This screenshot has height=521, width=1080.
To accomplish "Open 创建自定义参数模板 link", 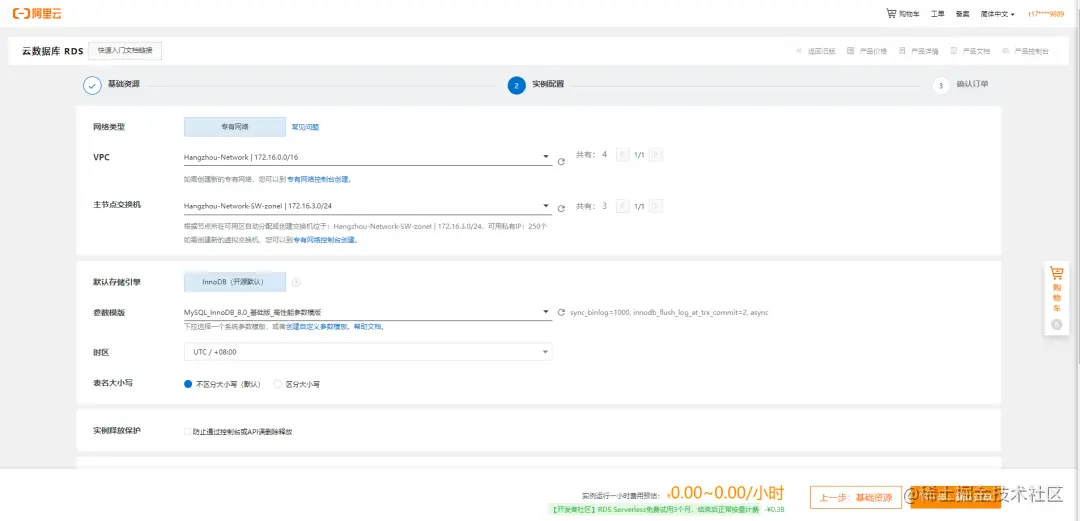I will pyautogui.click(x=317, y=327).
